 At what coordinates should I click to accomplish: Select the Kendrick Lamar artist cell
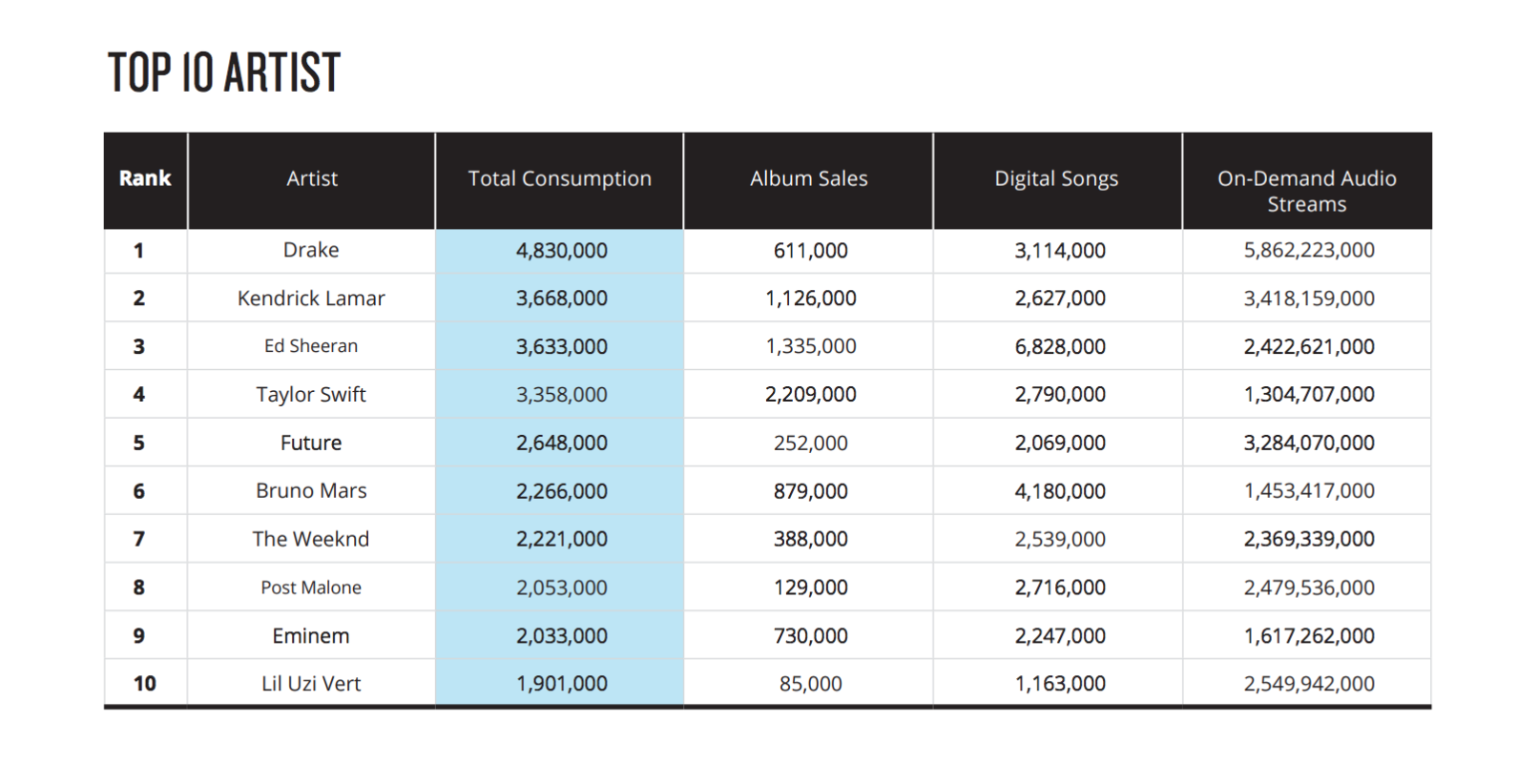(311, 299)
